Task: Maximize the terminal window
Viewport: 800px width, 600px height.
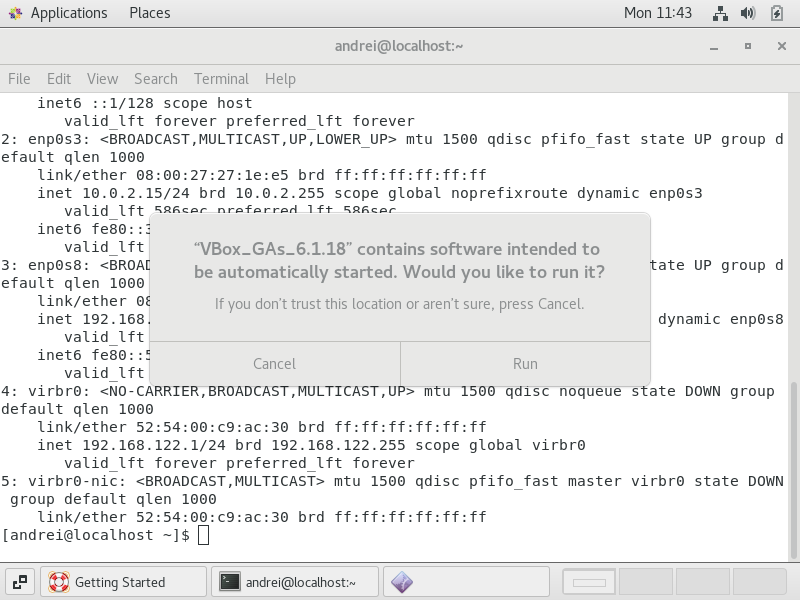Action: click(747, 46)
